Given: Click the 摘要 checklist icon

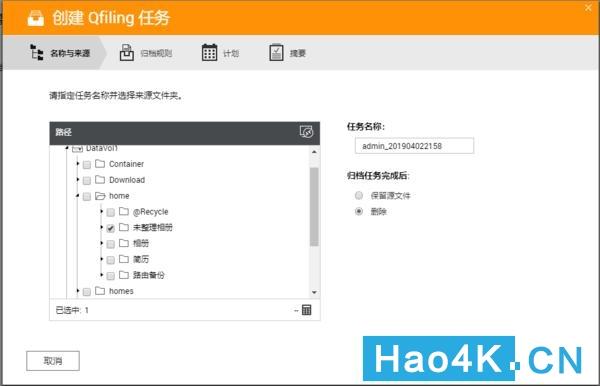Looking at the screenshot, I should pos(276,53).
